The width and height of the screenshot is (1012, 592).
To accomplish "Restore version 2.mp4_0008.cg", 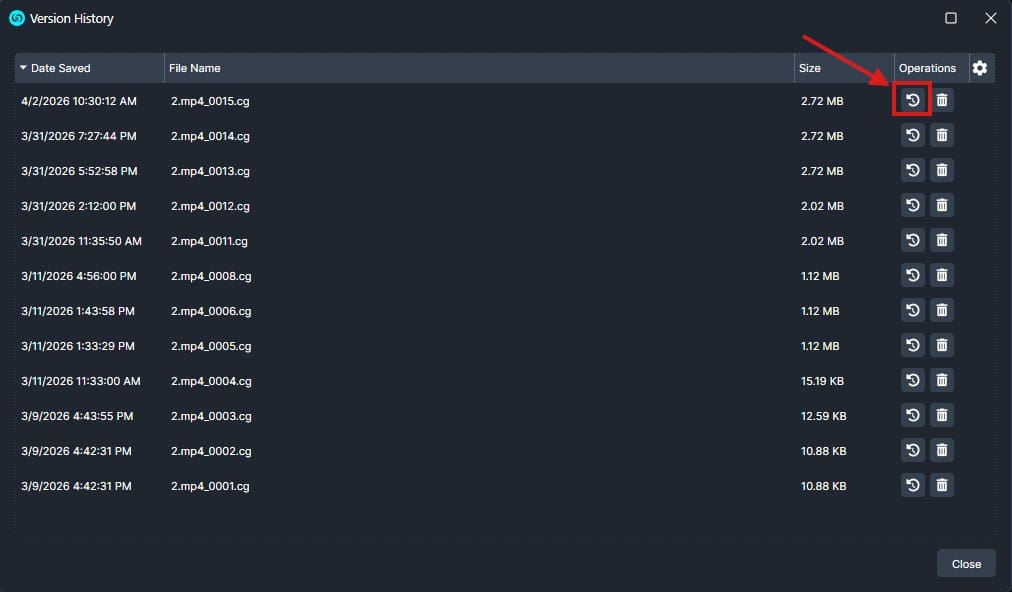I will pos(912,275).
